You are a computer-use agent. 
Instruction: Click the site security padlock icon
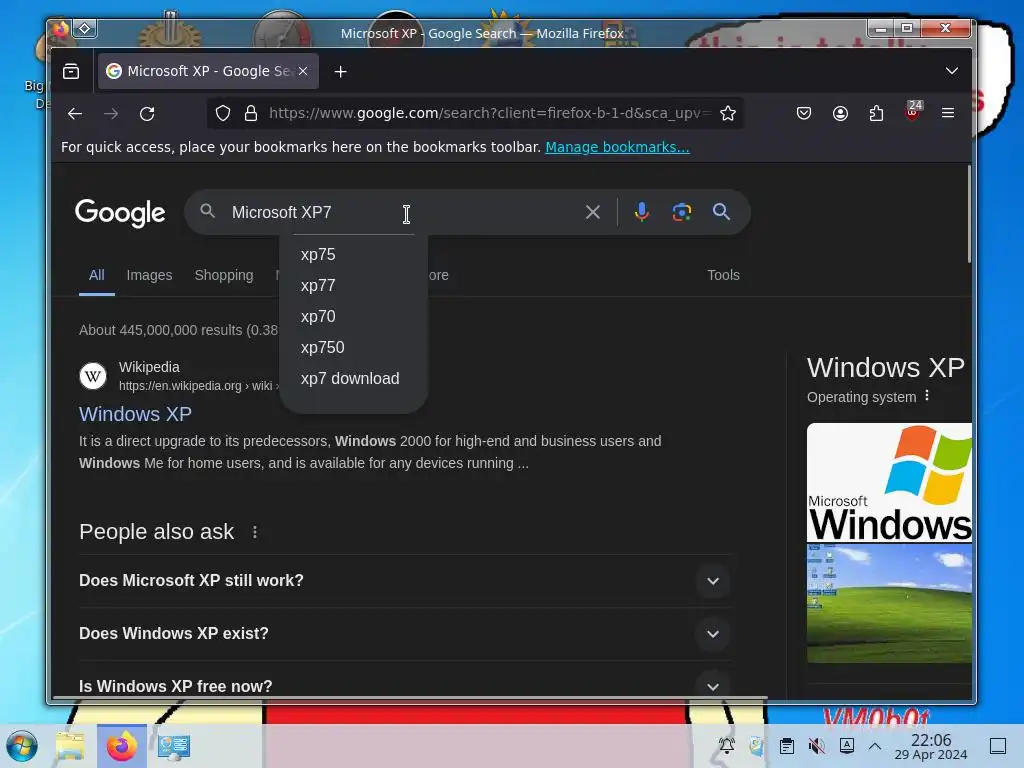pos(251,114)
